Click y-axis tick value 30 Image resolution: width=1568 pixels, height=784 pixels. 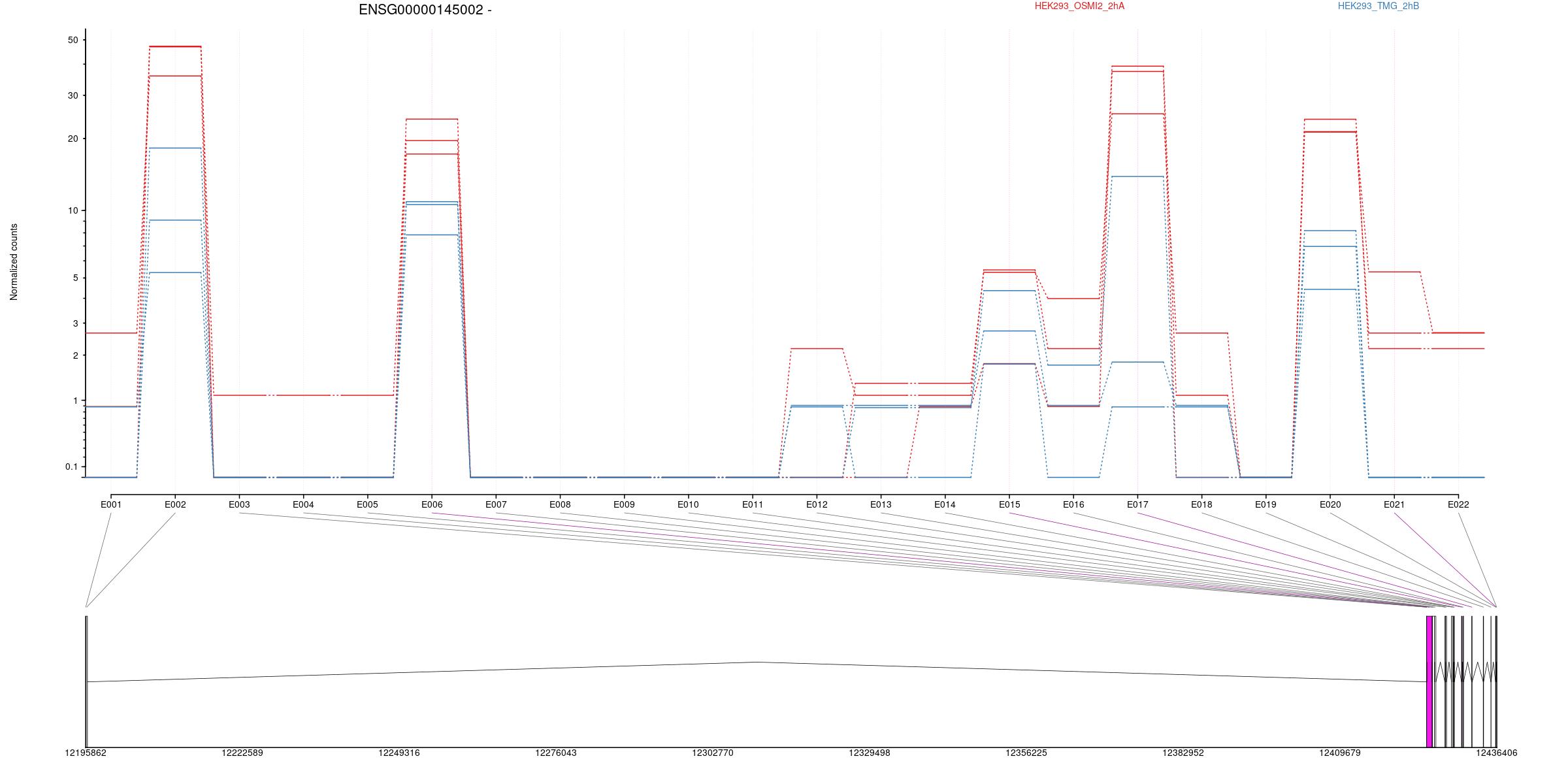(73, 95)
